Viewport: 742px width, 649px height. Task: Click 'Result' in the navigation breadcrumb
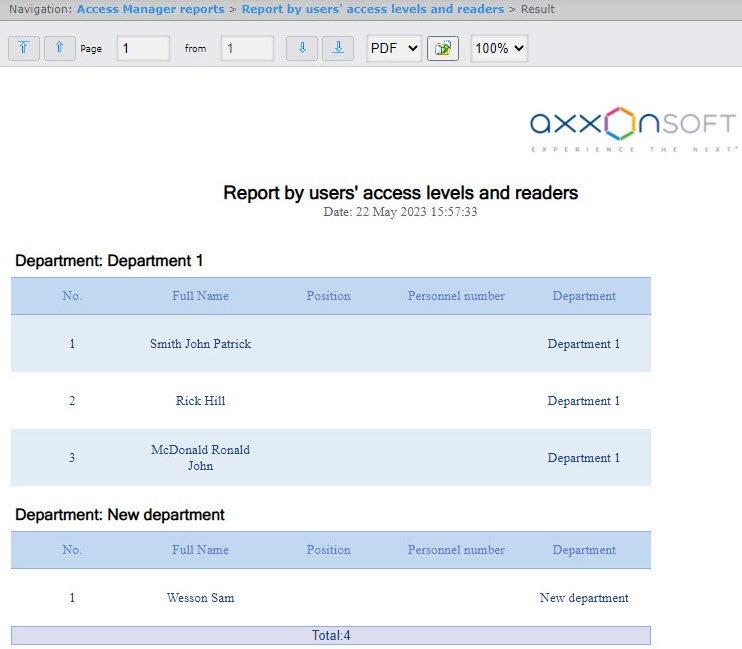(x=538, y=9)
